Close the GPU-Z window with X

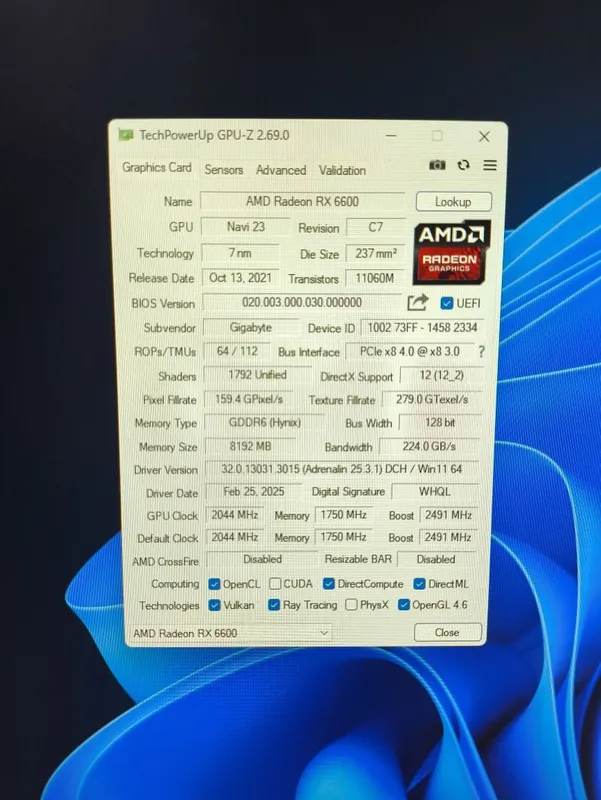pyautogui.click(x=484, y=136)
